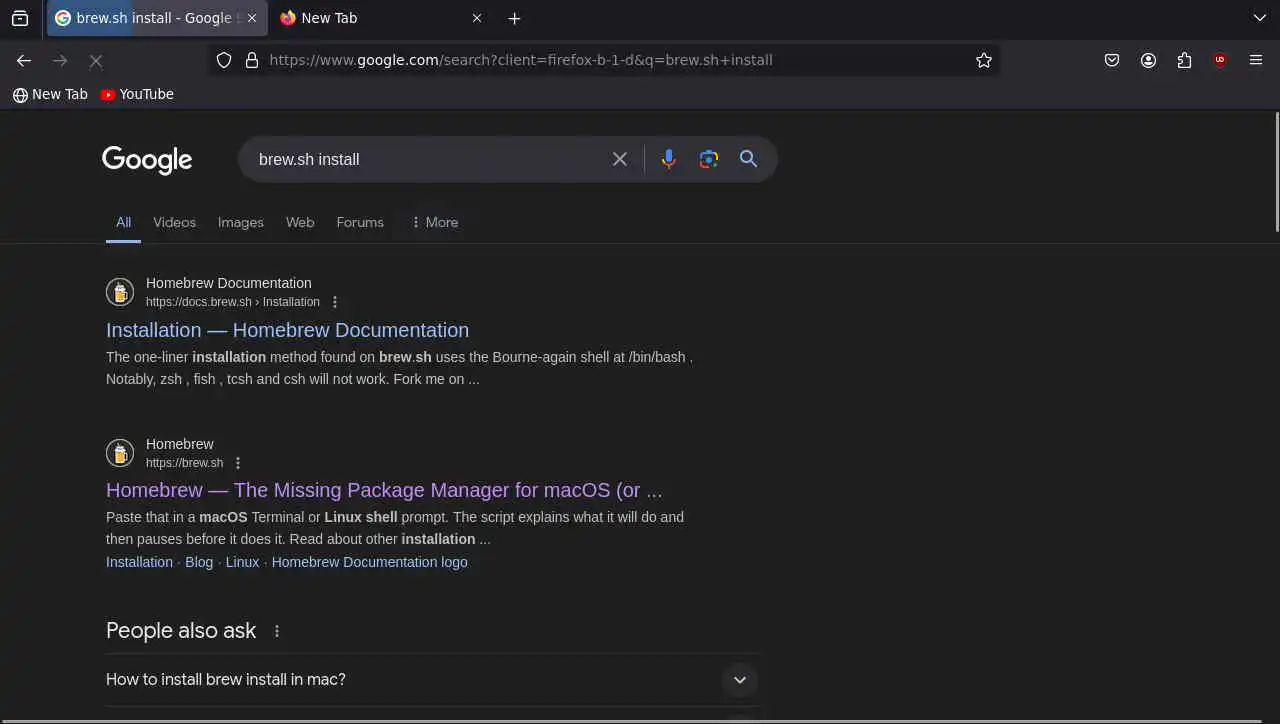Open options for the docs.brew.sh result

click(x=335, y=302)
